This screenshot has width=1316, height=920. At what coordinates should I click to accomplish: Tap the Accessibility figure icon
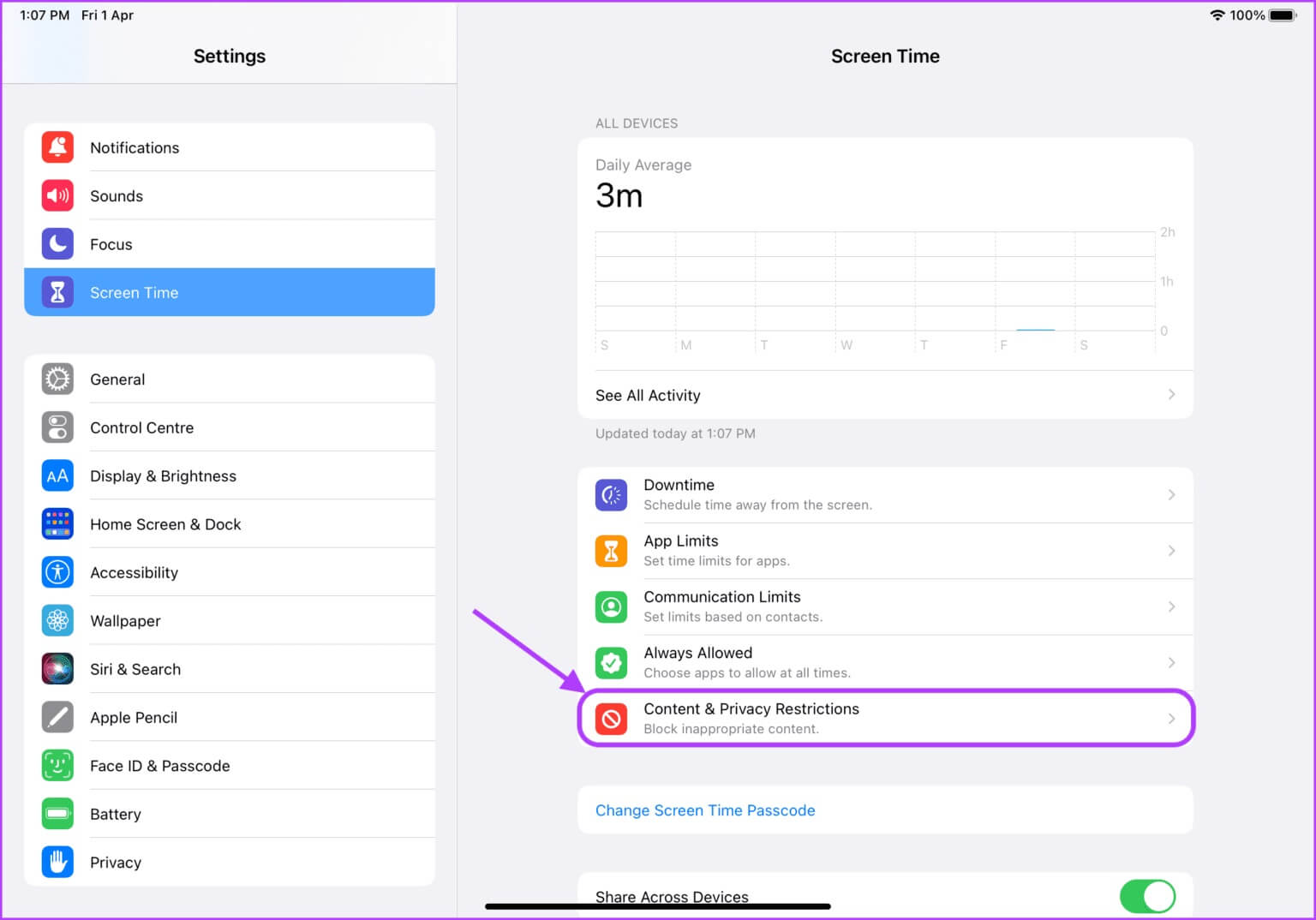[x=57, y=572]
